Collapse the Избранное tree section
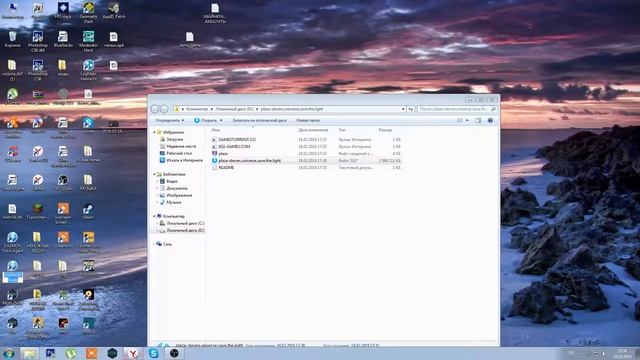This screenshot has width=640, height=360. point(154,132)
